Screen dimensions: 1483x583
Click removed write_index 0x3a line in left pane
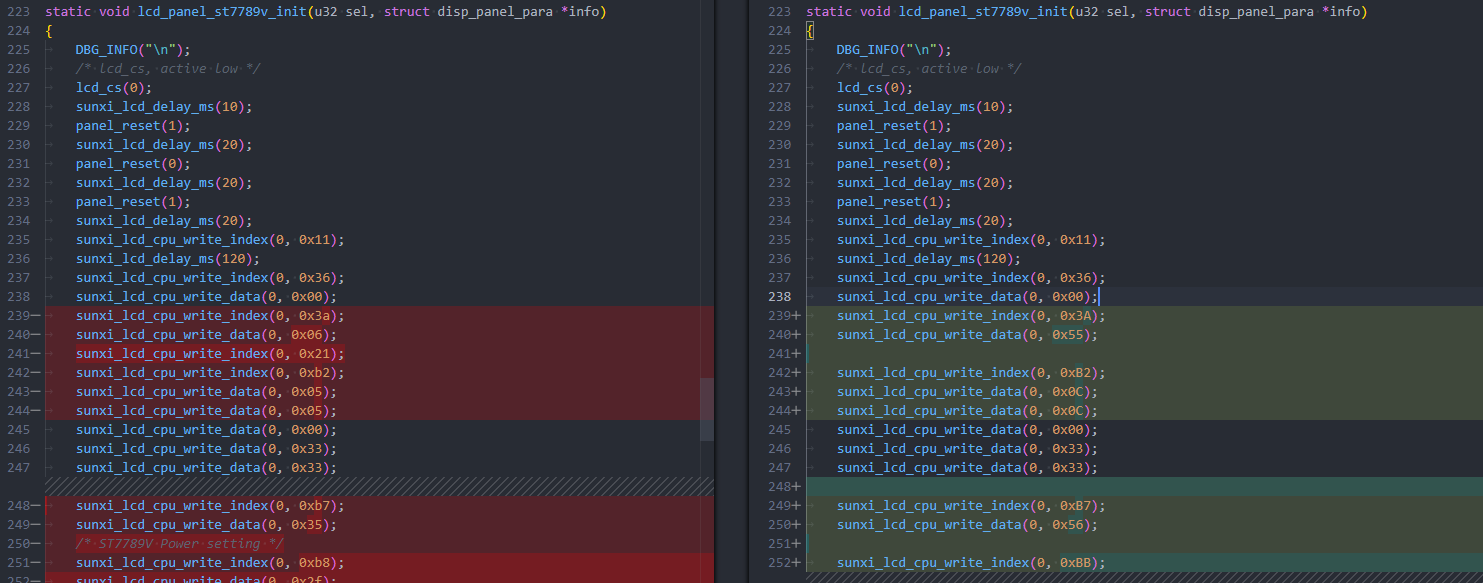coord(211,316)
